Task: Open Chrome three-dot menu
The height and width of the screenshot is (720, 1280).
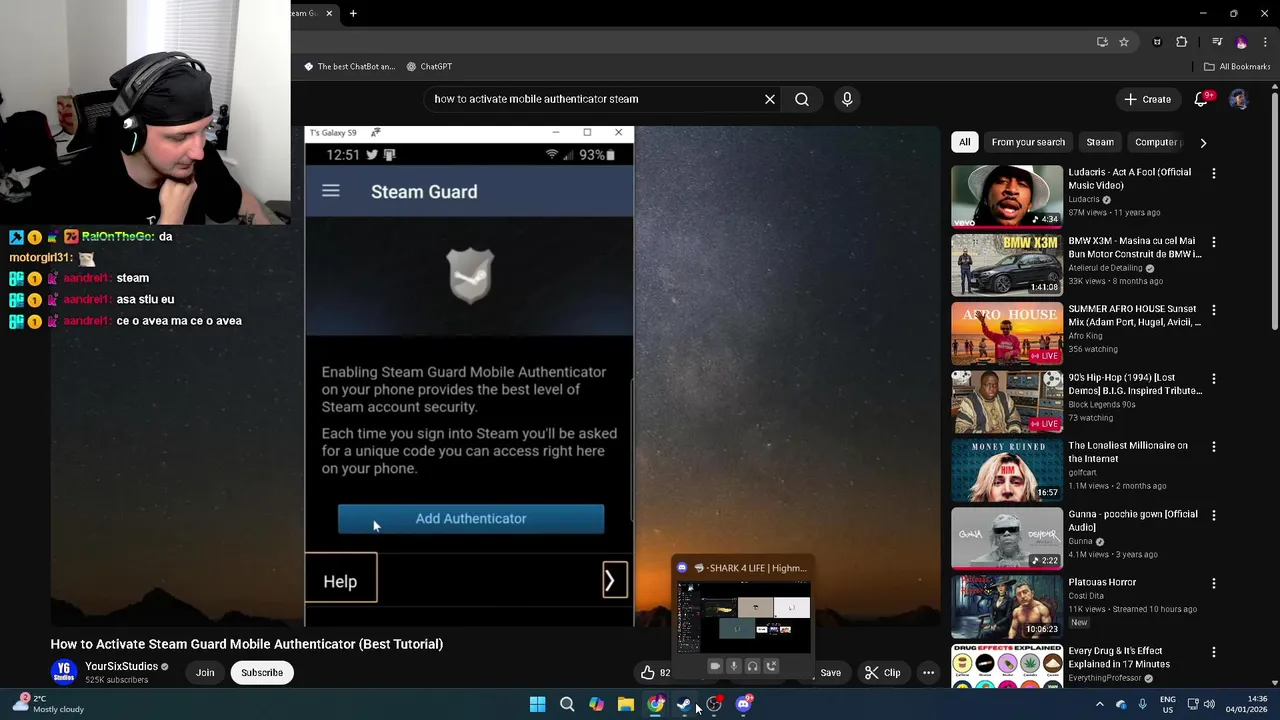Action: 1266,42
